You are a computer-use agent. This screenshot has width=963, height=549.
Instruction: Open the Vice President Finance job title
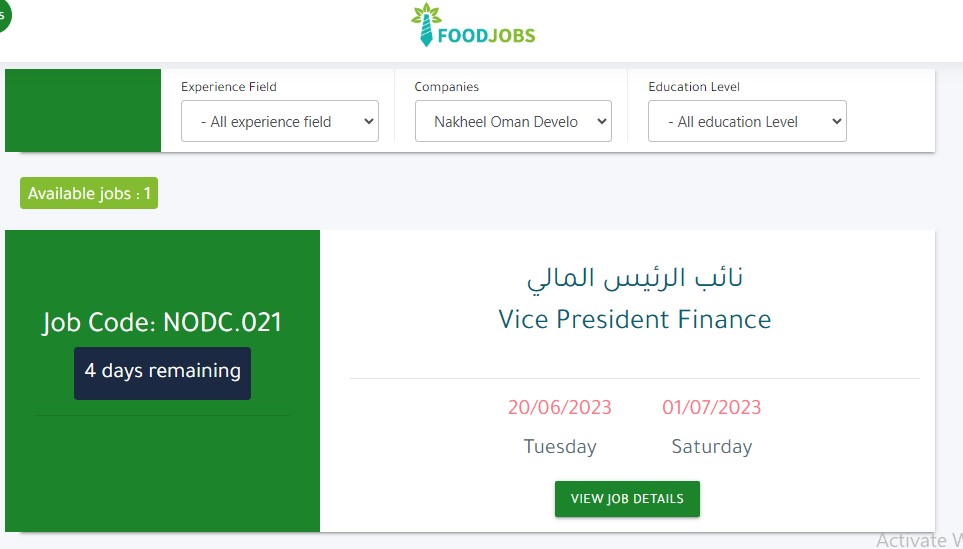click(634, 319)
